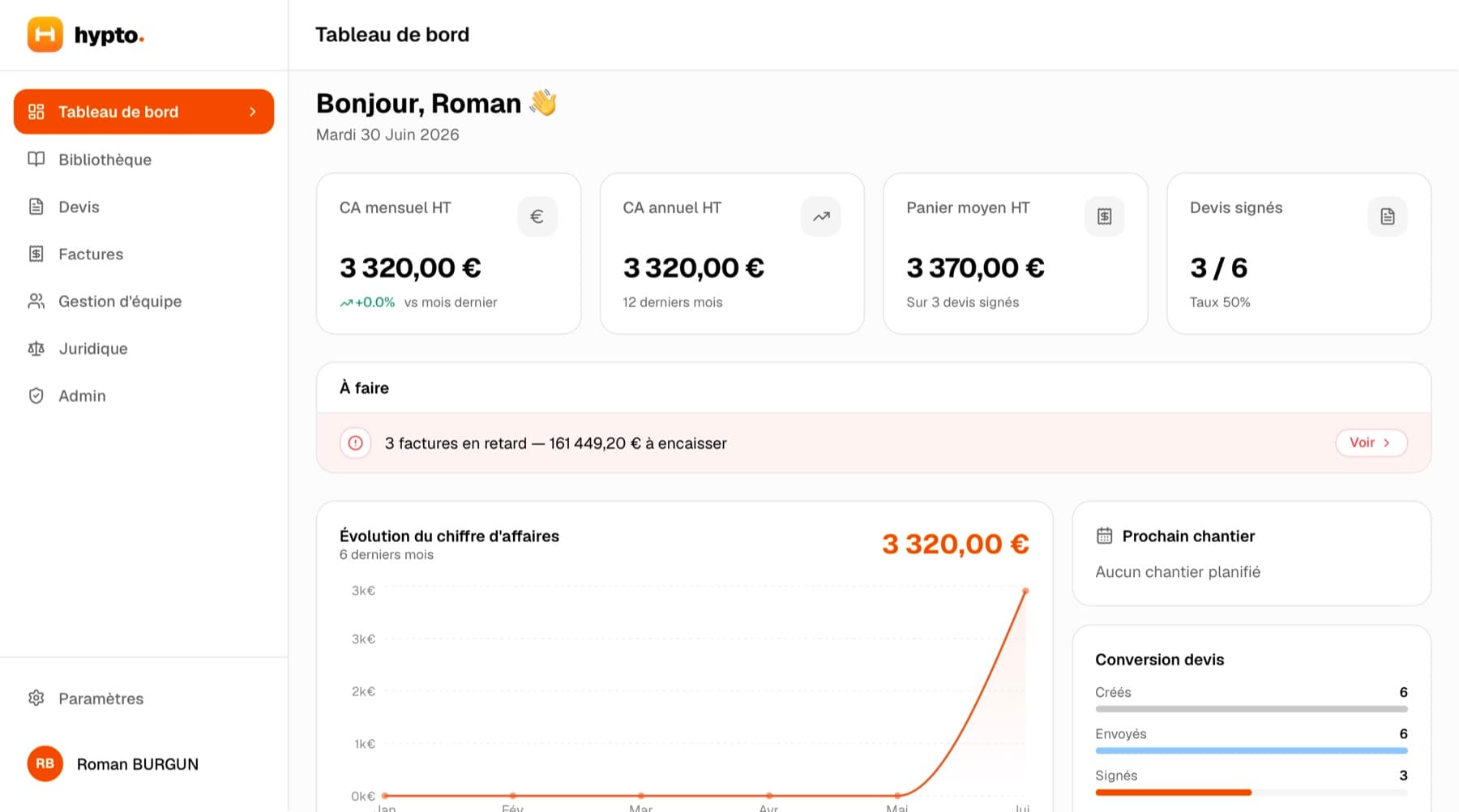
Task: Click the Devis document icon in sidebar
Action: point(36,207)
